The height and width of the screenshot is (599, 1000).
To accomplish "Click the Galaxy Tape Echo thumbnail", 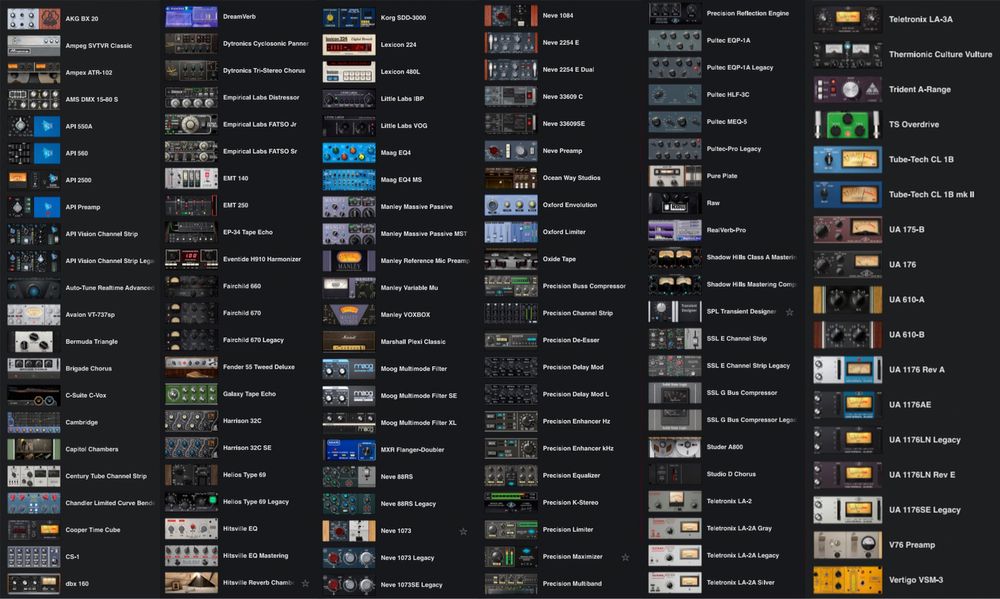I will tap(191, 394).
